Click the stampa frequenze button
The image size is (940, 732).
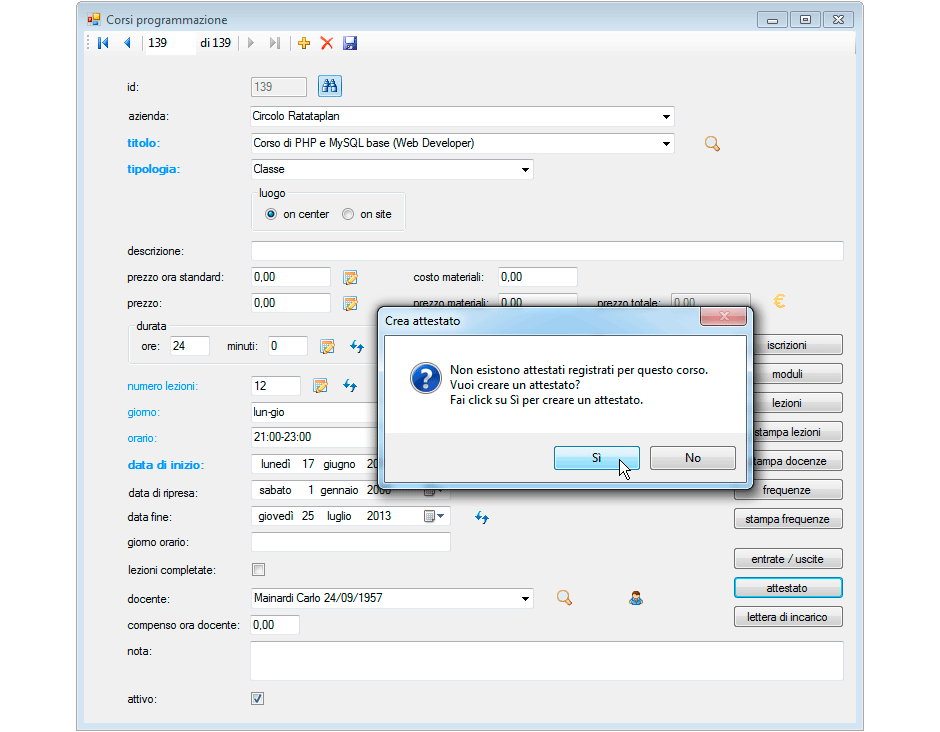coord(788,519)
